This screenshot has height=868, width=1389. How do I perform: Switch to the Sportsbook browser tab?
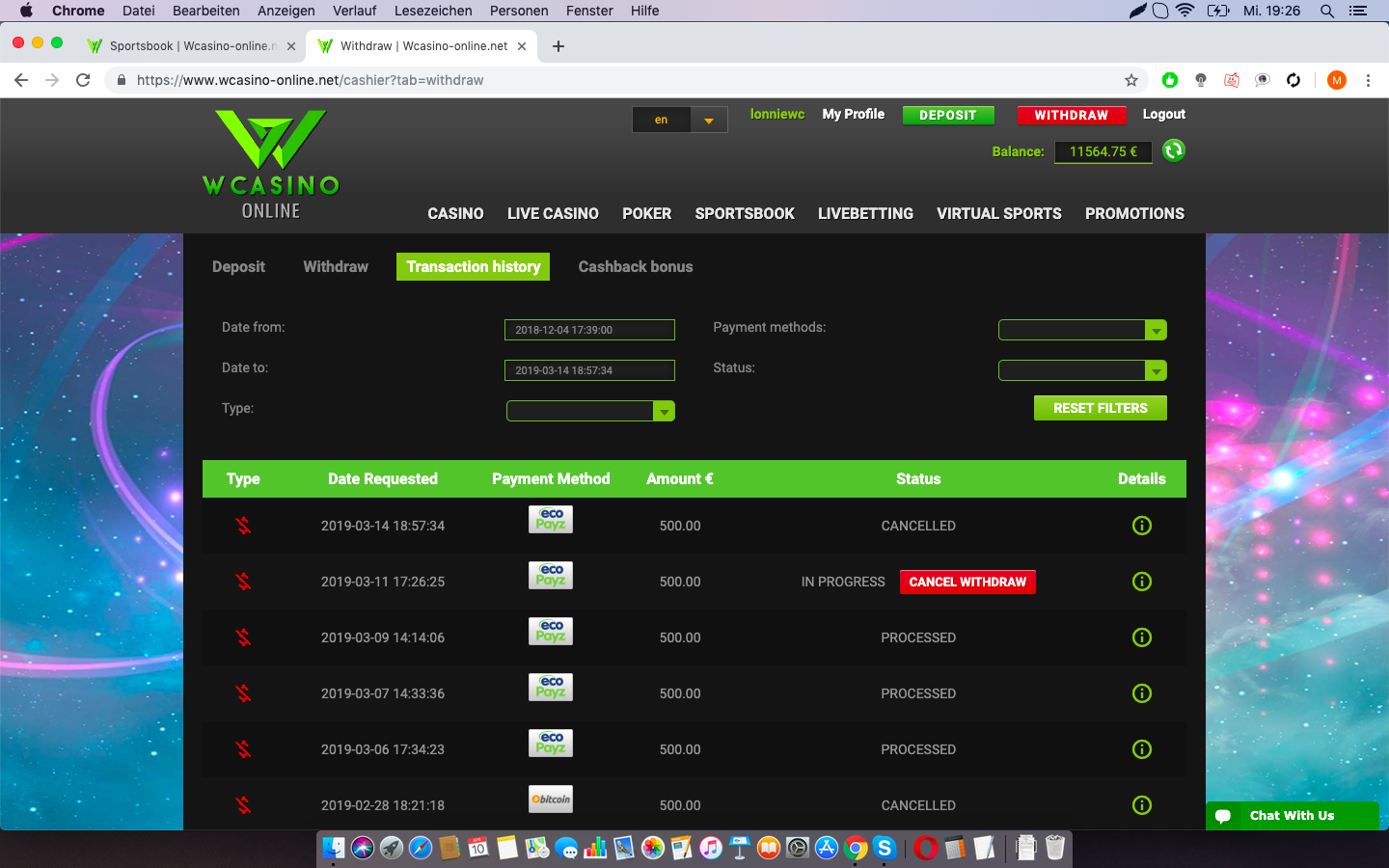(191, 45)
